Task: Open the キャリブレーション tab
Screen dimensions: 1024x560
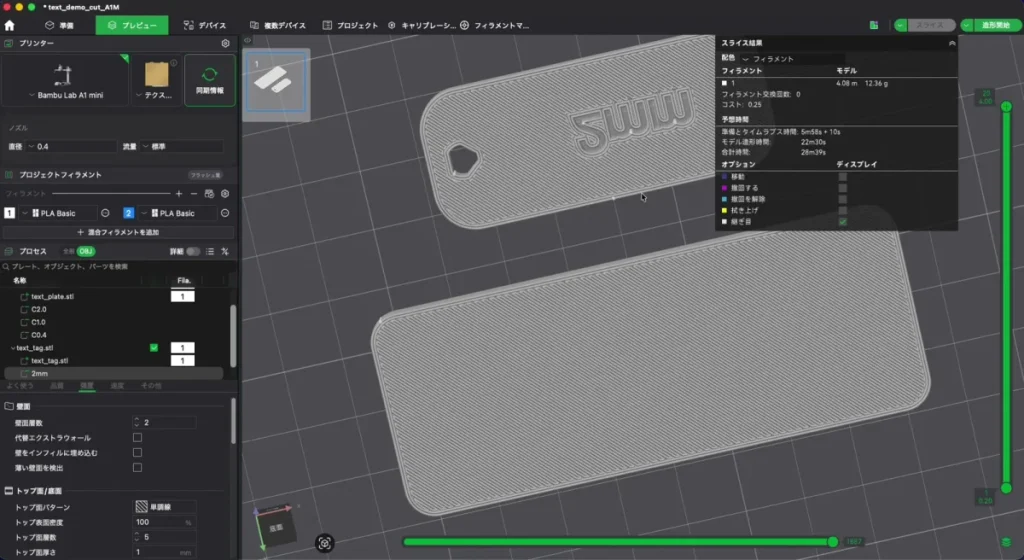Action: [x=422, y=25]
